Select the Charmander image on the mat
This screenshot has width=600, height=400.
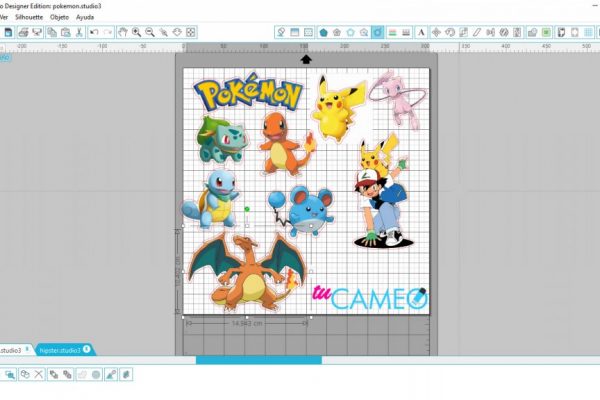286,144
